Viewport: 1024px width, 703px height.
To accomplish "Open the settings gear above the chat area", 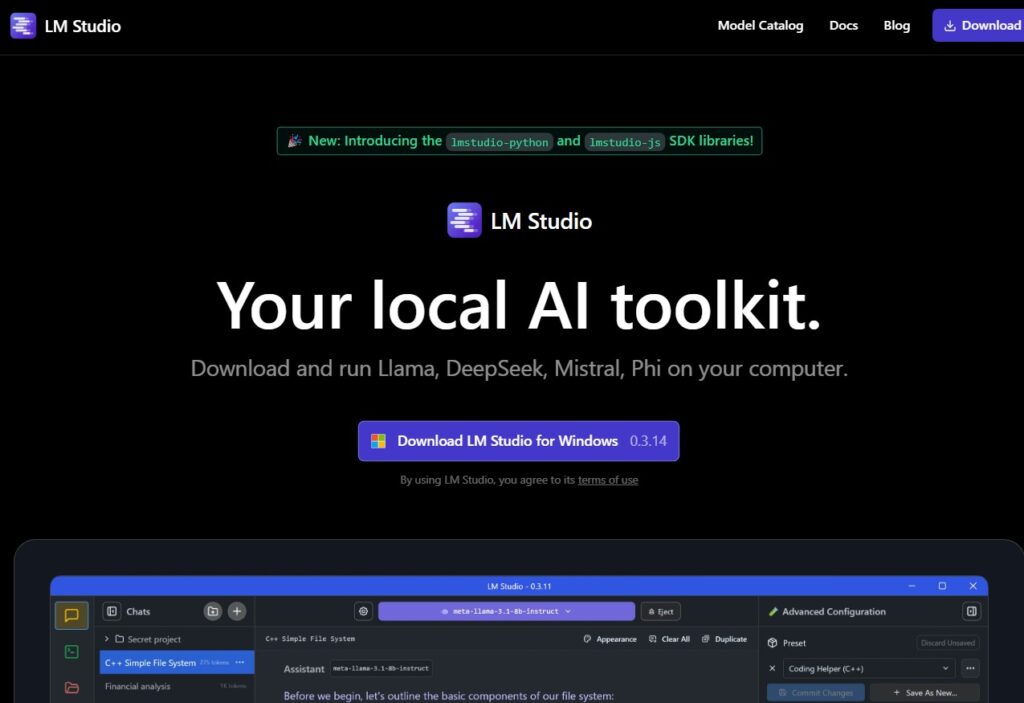I will (x=363, y=611).
